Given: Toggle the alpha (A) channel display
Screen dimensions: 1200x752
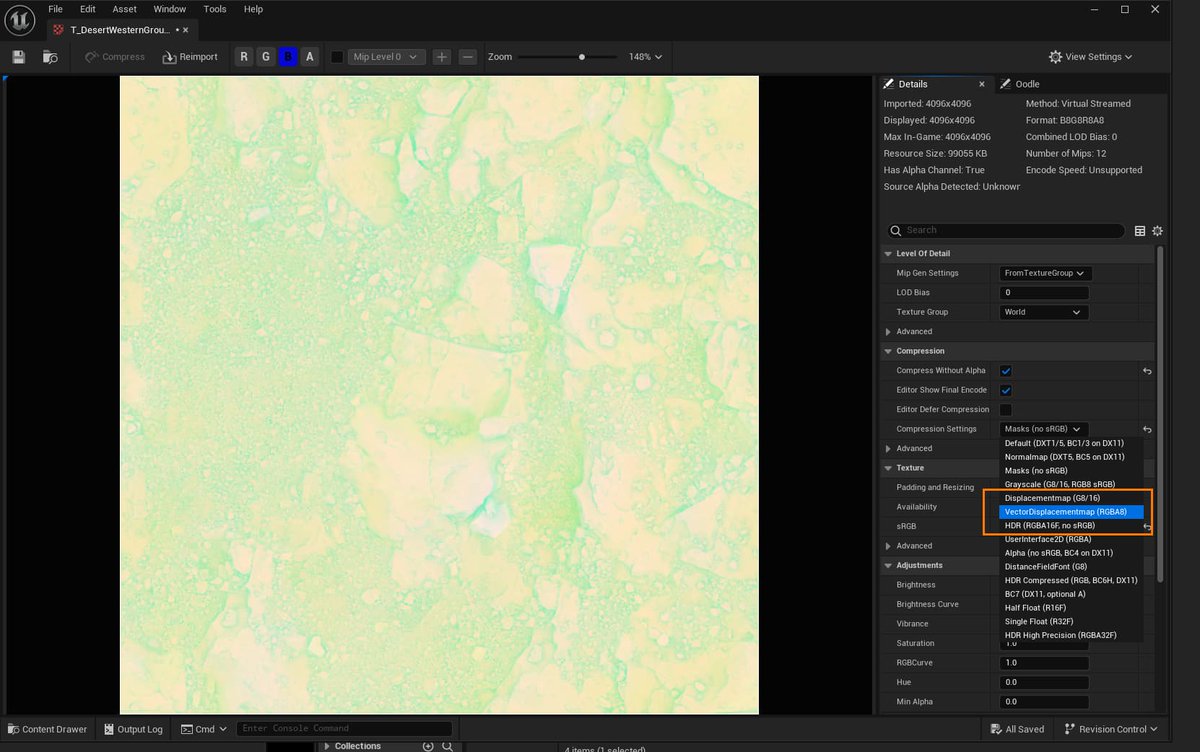Looking at the screenshot, I should [309, 57].
